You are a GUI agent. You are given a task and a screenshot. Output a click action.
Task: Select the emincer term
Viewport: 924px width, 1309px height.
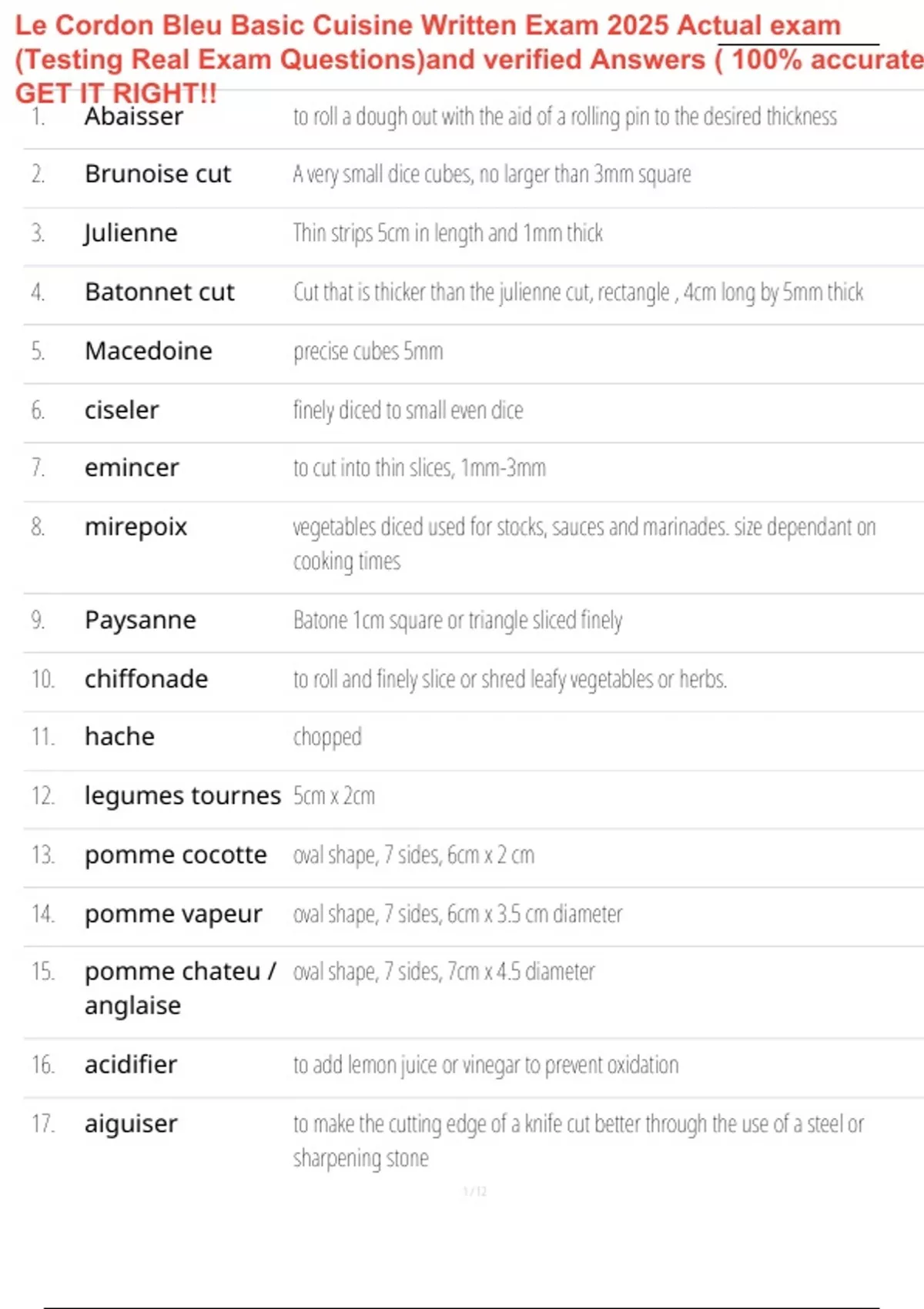[132, 467]
